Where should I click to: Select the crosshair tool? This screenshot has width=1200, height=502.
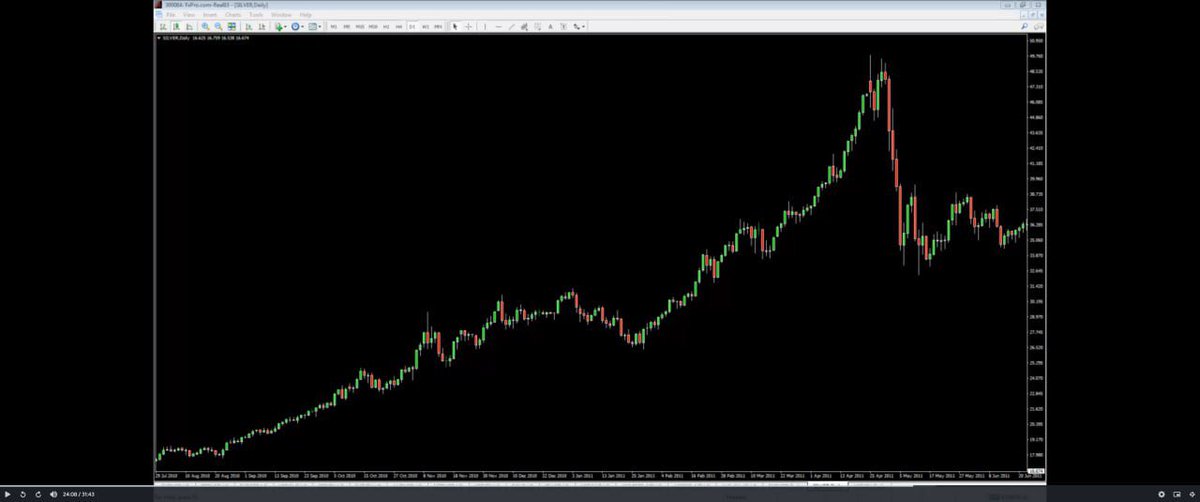click(468, 27)
